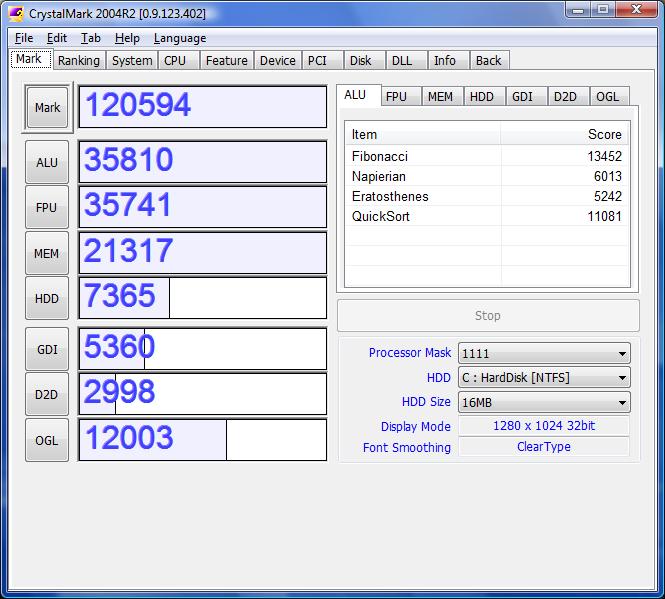This screenshot has width=665, height=599.
Task: Expand the Processor Mask dropdown
Action: click(x=544, y=353)
